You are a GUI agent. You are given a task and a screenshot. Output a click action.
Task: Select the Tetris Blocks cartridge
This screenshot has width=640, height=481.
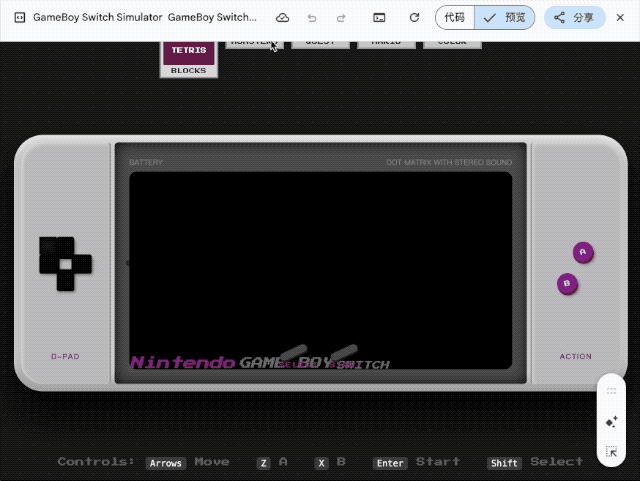(x=189, y=59)
